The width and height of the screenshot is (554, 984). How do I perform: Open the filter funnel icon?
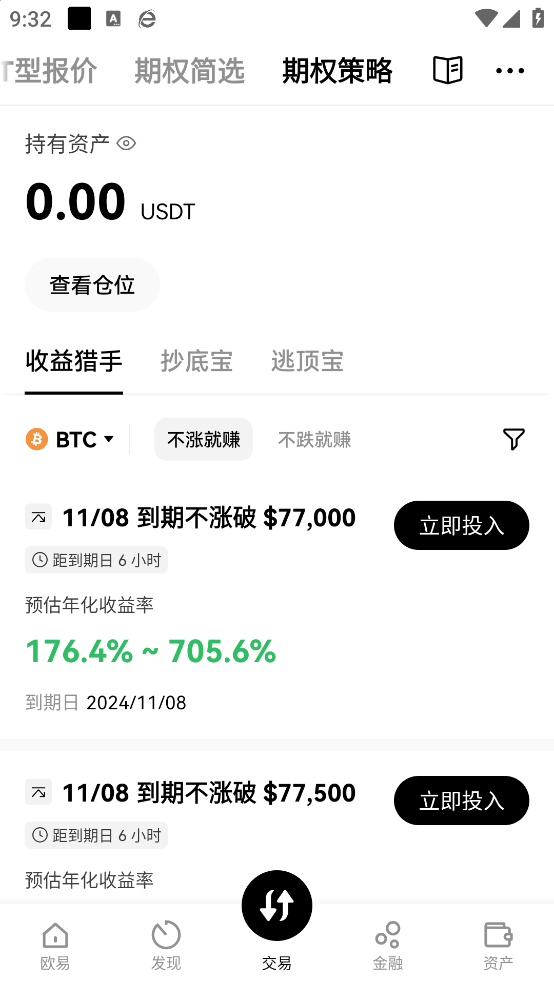coord(514,439)
